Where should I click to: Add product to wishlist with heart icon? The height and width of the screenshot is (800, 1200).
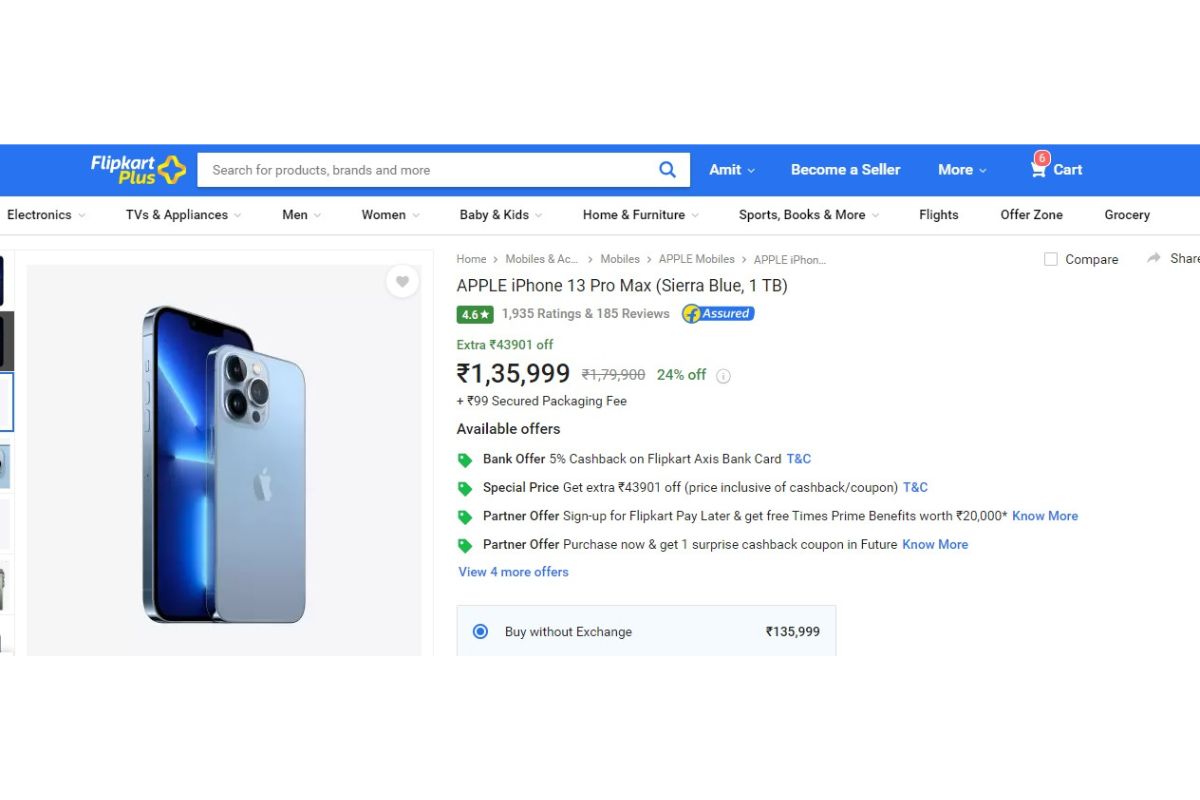402,282
